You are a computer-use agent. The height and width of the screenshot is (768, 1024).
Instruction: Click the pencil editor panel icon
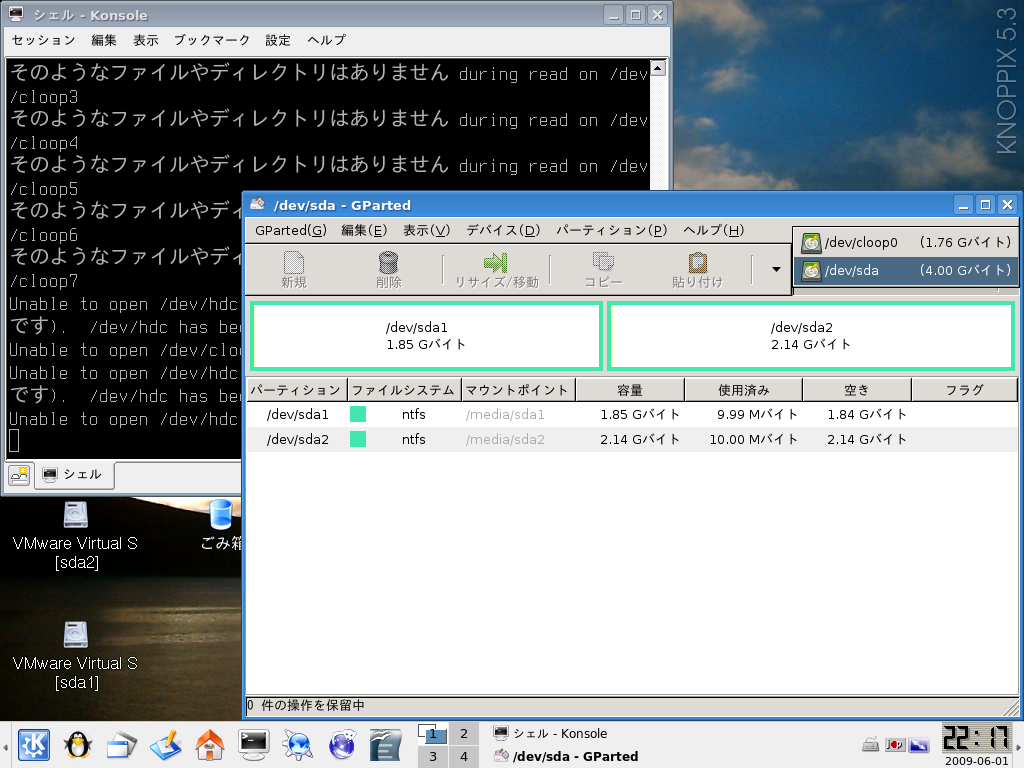pyautogui.click(x=165, y=745)
